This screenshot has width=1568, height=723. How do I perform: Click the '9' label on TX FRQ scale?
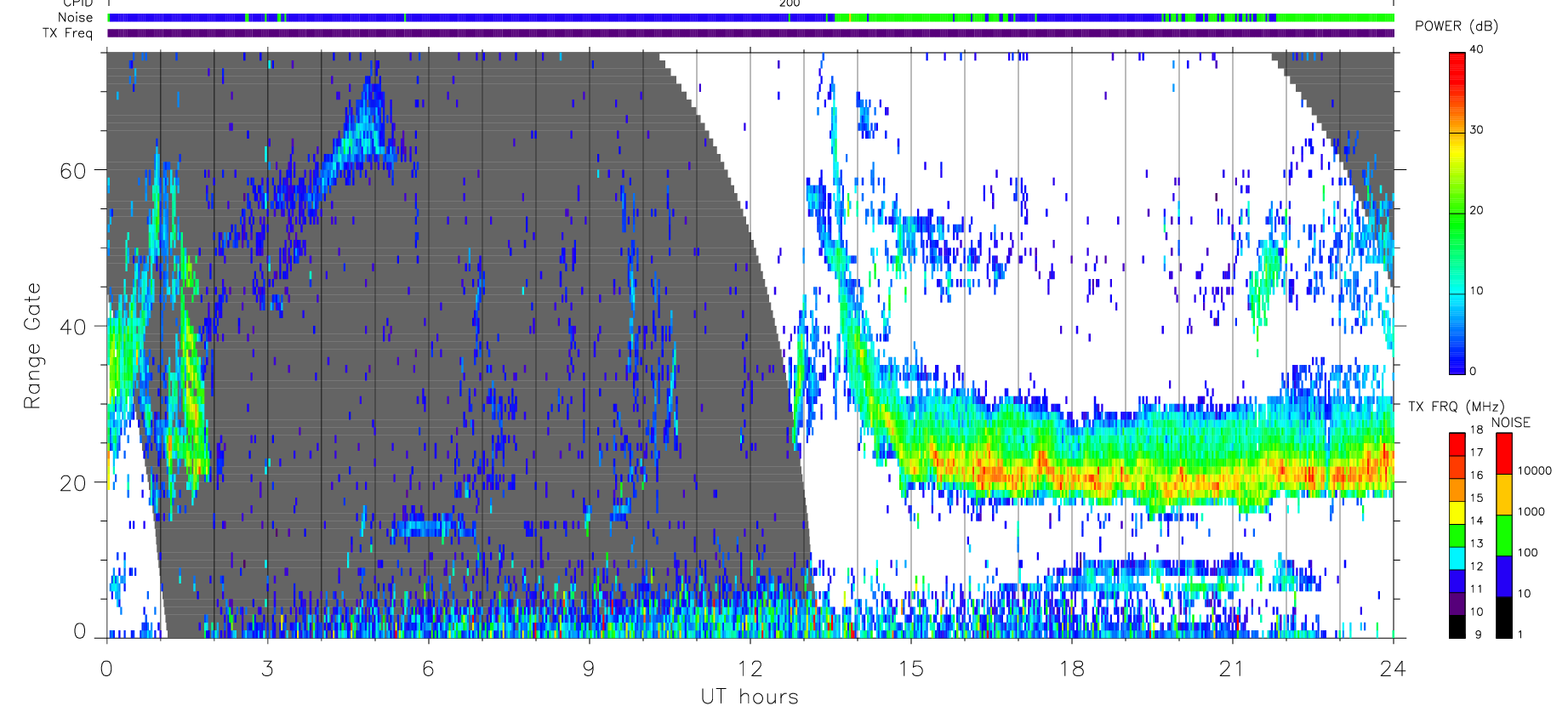point(1479,635)
